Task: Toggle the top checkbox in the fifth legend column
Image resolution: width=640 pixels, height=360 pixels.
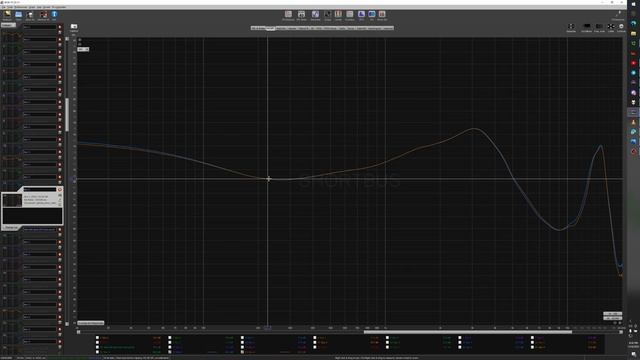Action: coord(387,338)
